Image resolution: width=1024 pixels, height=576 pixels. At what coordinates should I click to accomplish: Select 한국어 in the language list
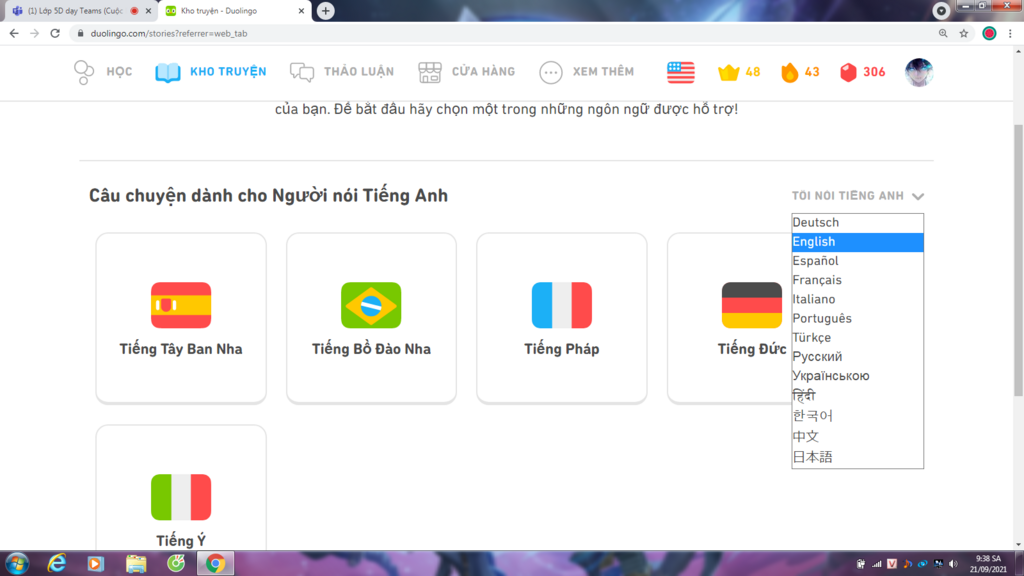click(857, 416)
